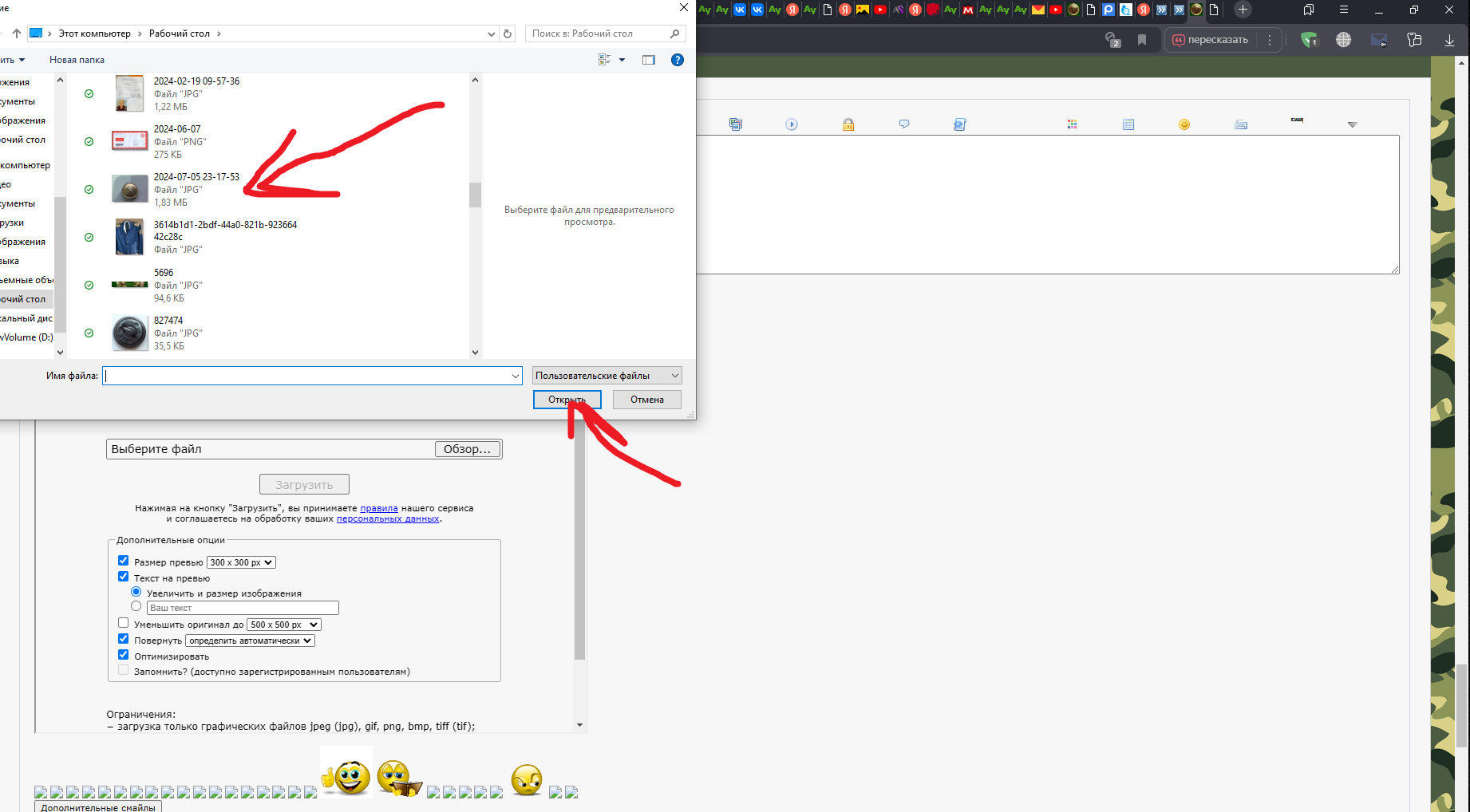1470x812 pixels.
Task: Open the определить автоматически rotation dropdown
Action: [250, 641]
